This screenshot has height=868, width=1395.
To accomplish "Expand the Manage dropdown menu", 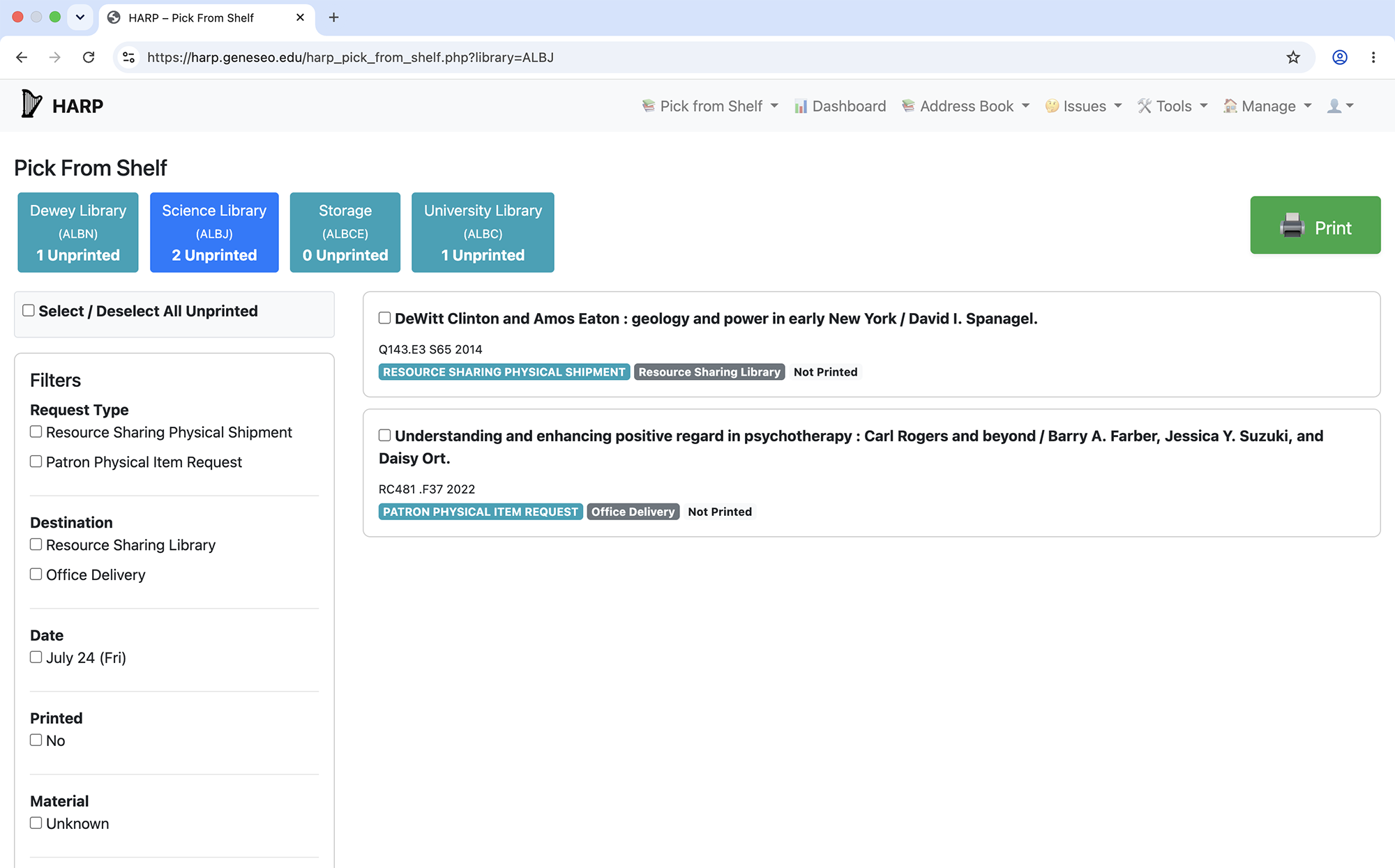I will pyautogui.click(x=1267, y=106).
